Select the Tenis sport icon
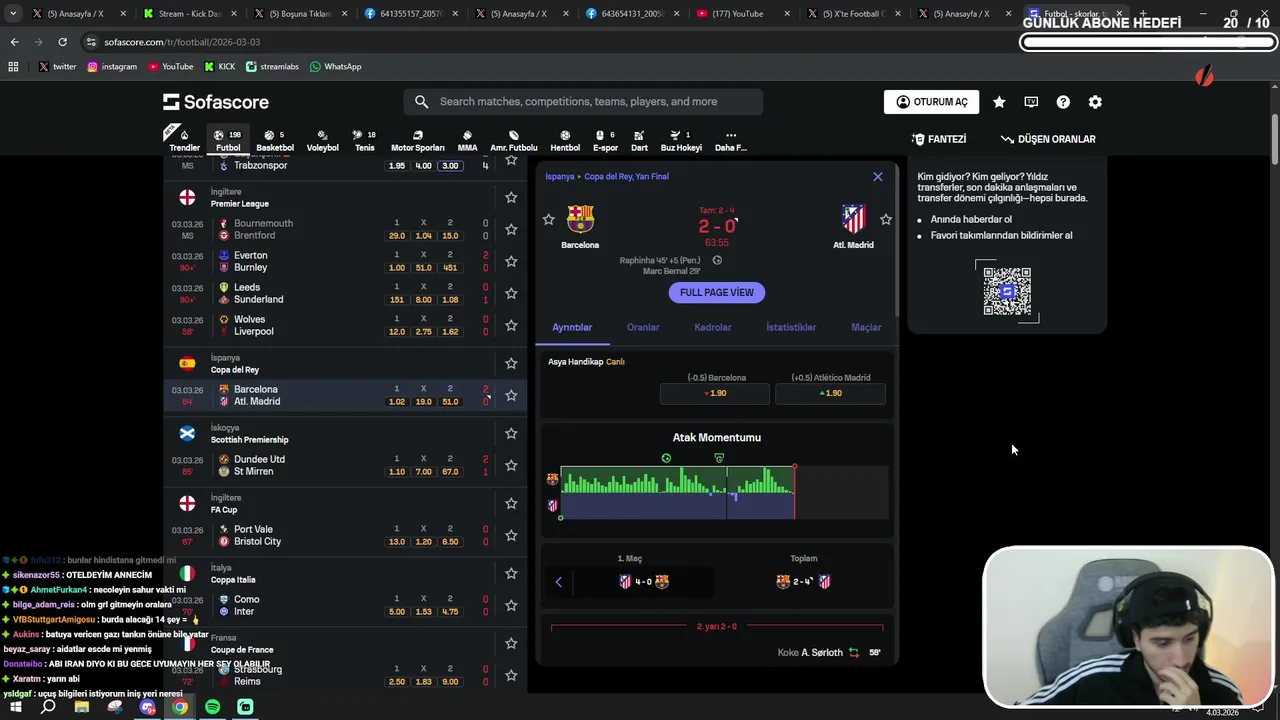This screenshot has height=720, width=1280. click(x=364, y=140)
